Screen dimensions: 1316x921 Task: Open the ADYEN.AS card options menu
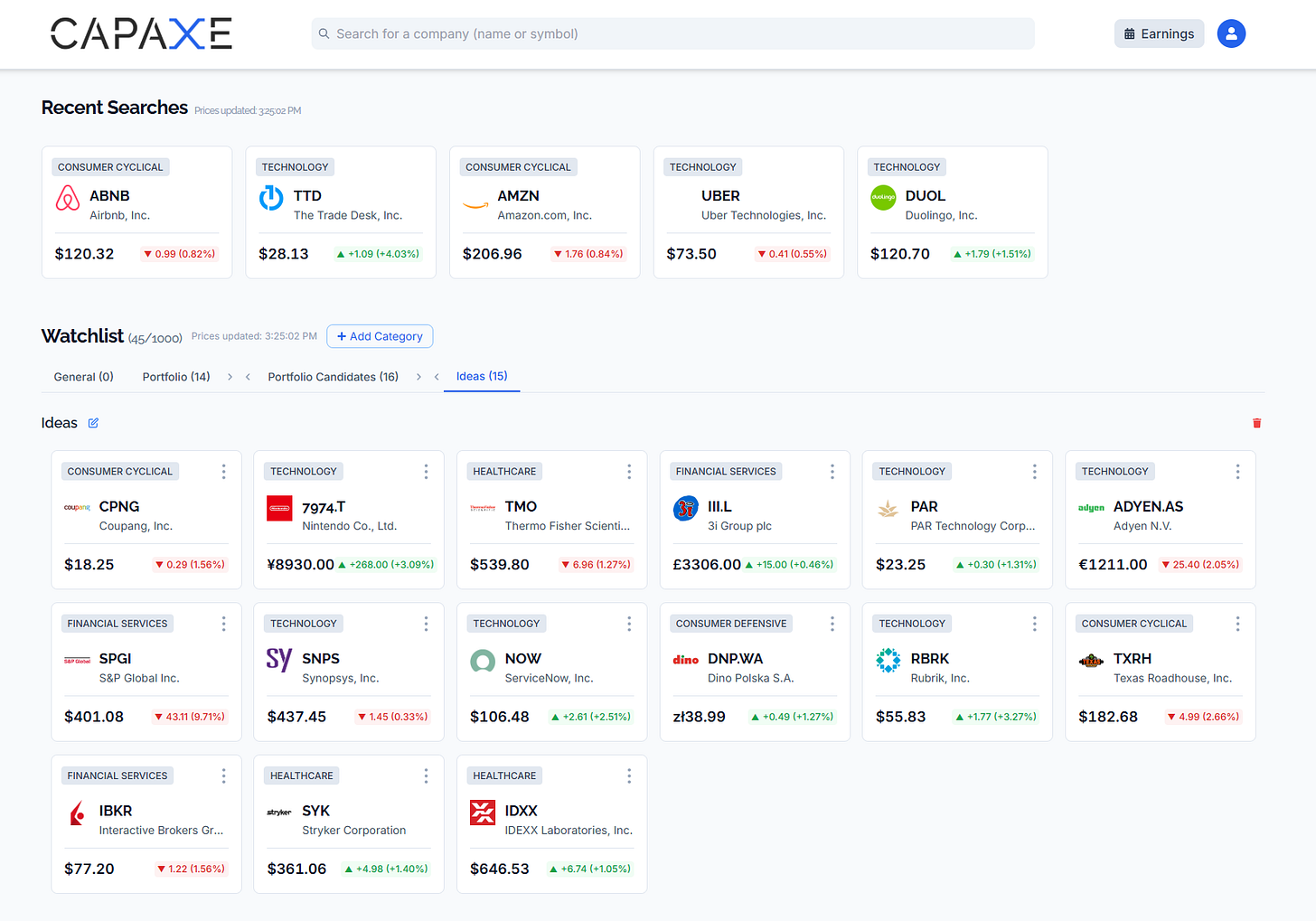click(1237, 472)
